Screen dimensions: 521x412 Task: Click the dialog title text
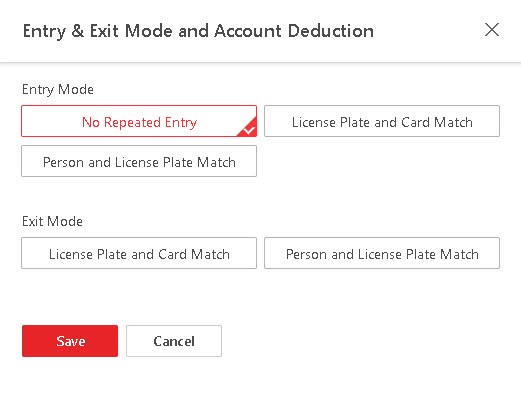click(198, 31)
